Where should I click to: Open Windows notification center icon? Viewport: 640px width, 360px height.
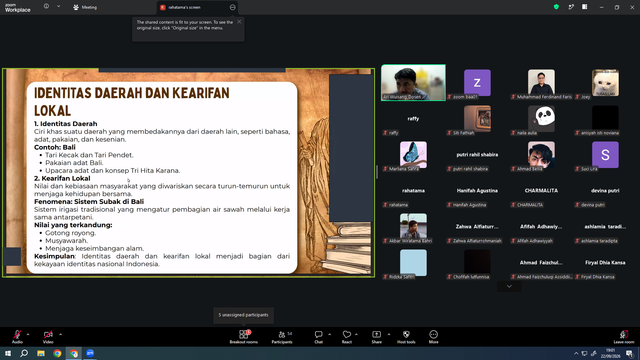pyautogui.click(x=630, y=353)
